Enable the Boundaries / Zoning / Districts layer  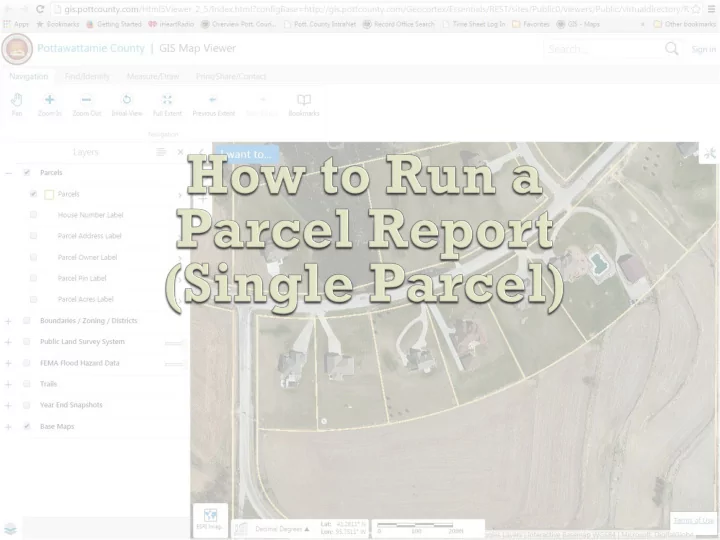click(27, 321)
